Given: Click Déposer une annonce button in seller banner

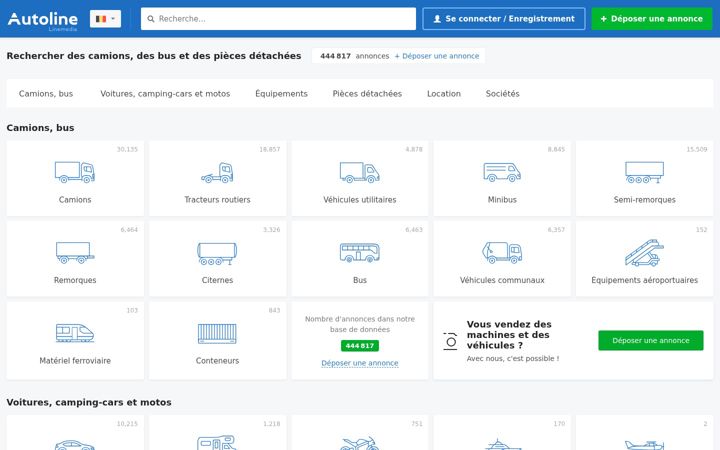Looking at the screenshot, I should click(x=651, y=340).
